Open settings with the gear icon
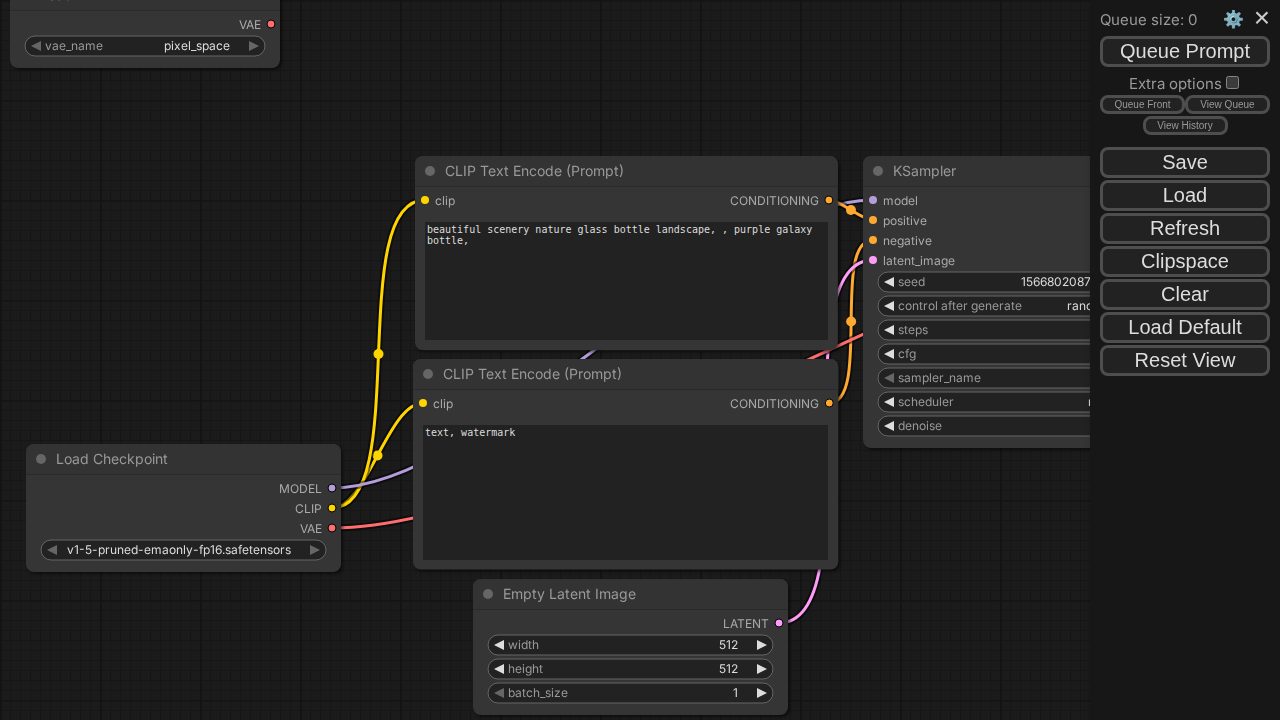Viewport: 1280px width, 720px height. (1233, 19)
